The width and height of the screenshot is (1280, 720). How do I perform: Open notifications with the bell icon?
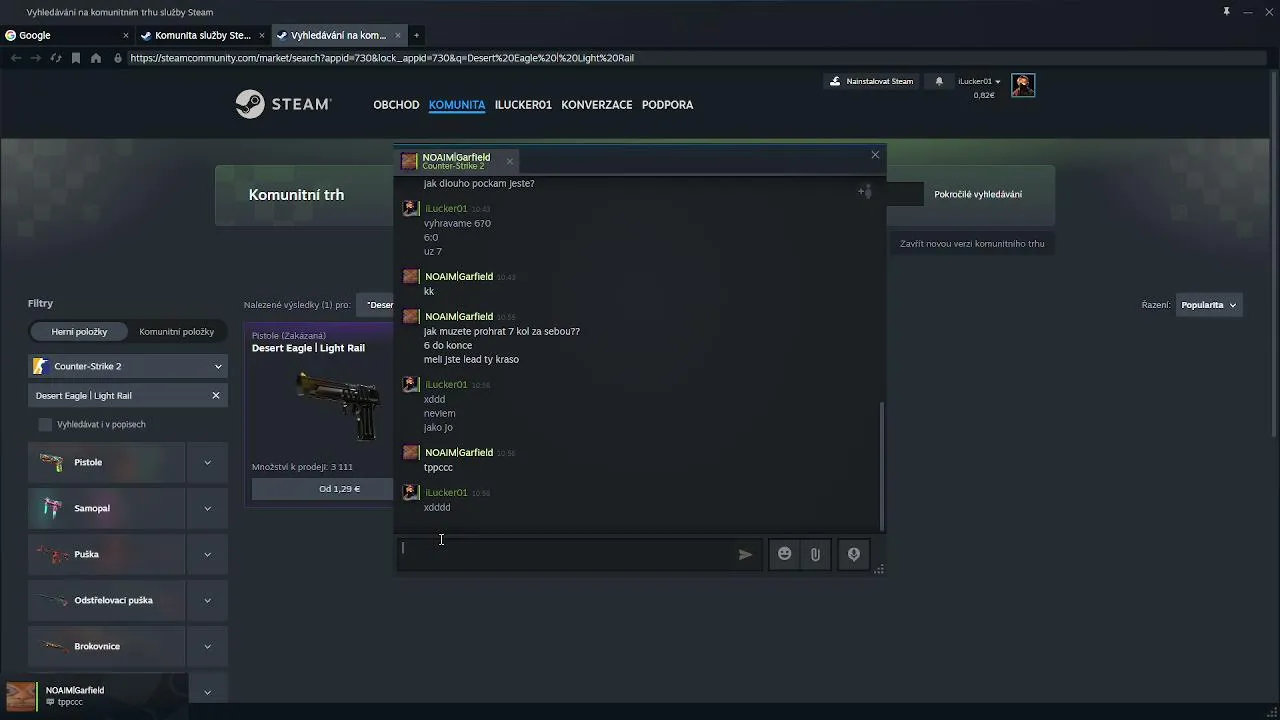click(x=939, y=81)
